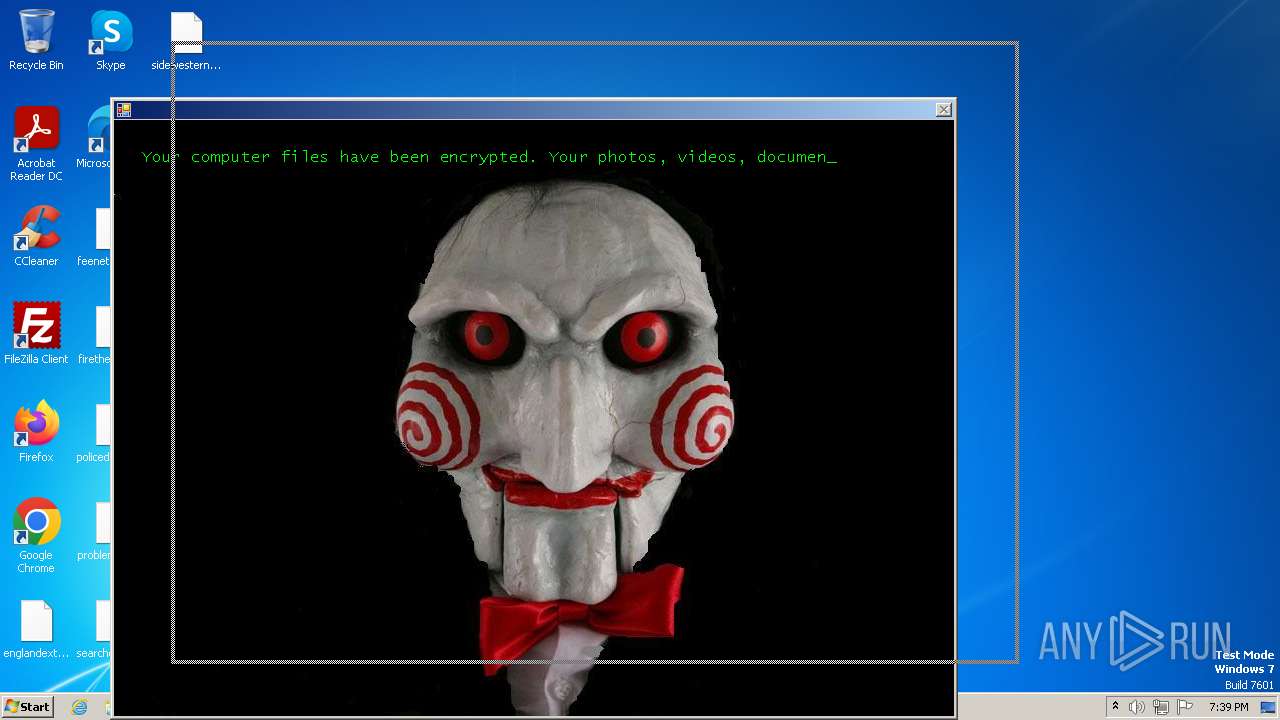The width and height of the screenshot is (1280, 720).
Task: Click the 7:39 PM clock
Action: 1228,707
